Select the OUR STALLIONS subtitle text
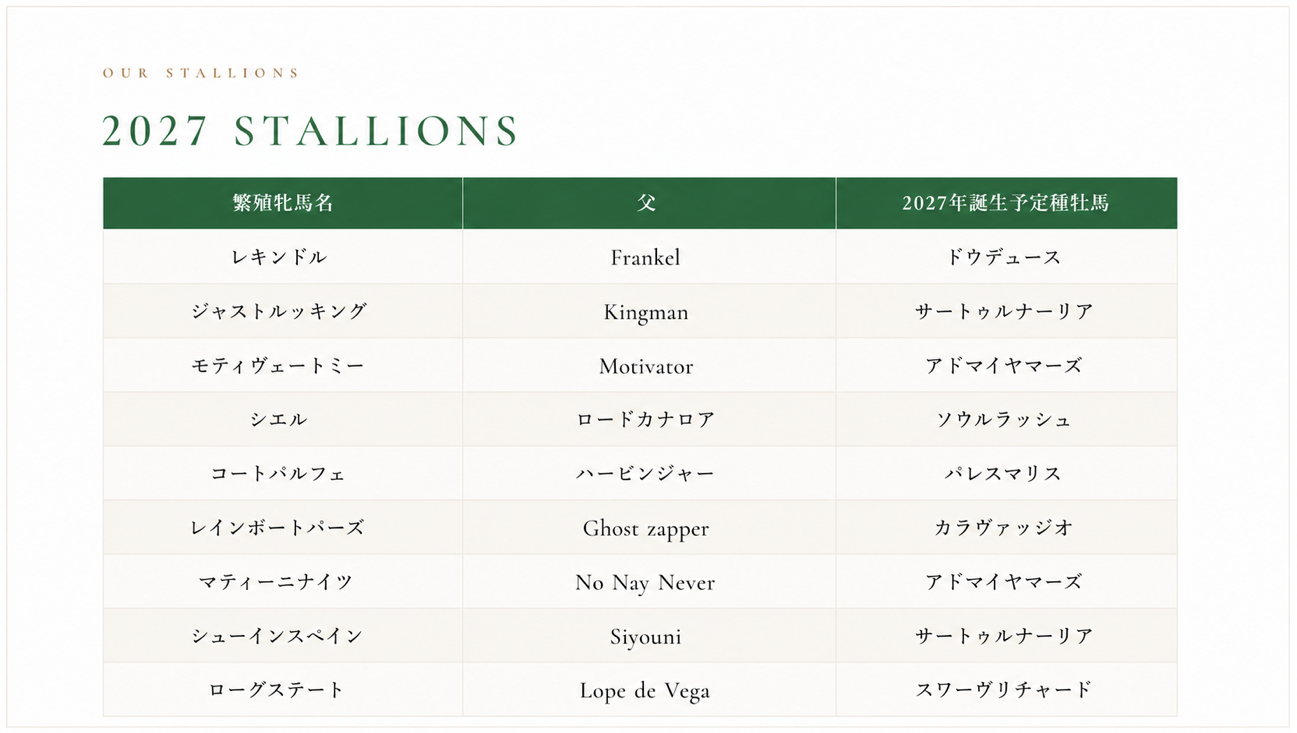Screen dimensions: 1297x733 (x=201, y=73)
